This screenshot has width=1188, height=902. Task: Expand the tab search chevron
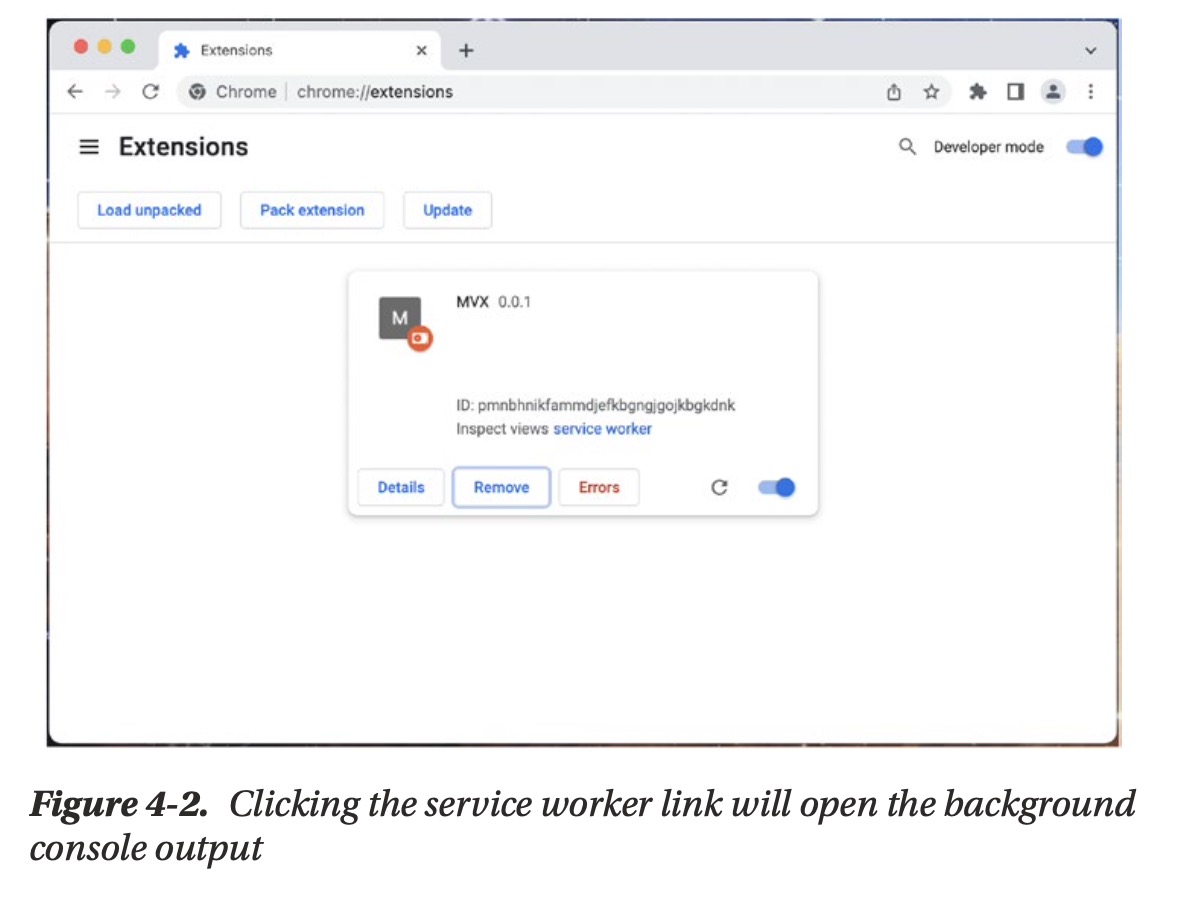[1090, 50]
